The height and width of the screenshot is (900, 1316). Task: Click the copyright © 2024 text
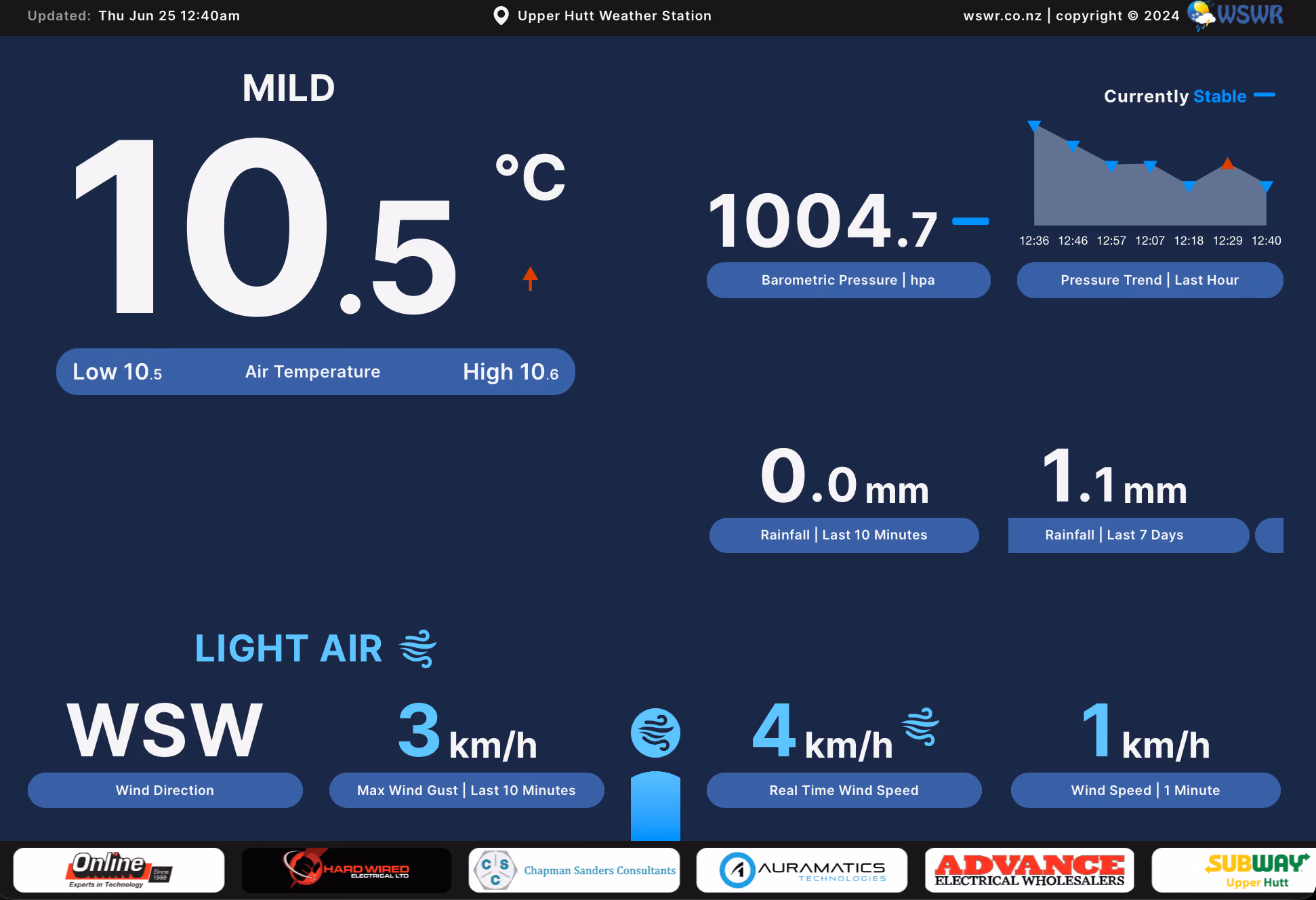pos(1117,16)
